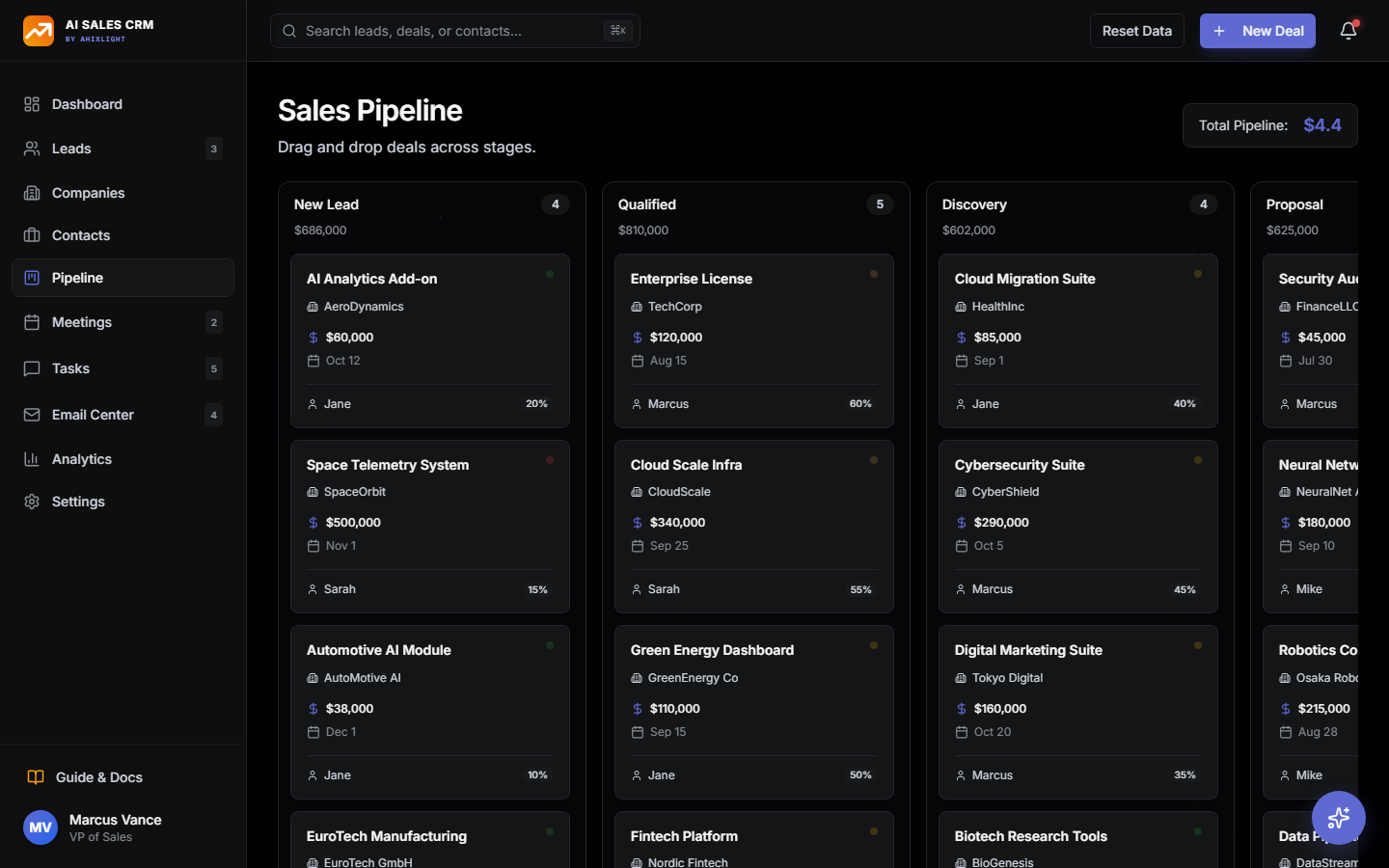Click the person icon beside Sarah on Cloud Scale Infra
Image resolution: width=1389 pixels, height=868 pixels.
tap(637, 589)
